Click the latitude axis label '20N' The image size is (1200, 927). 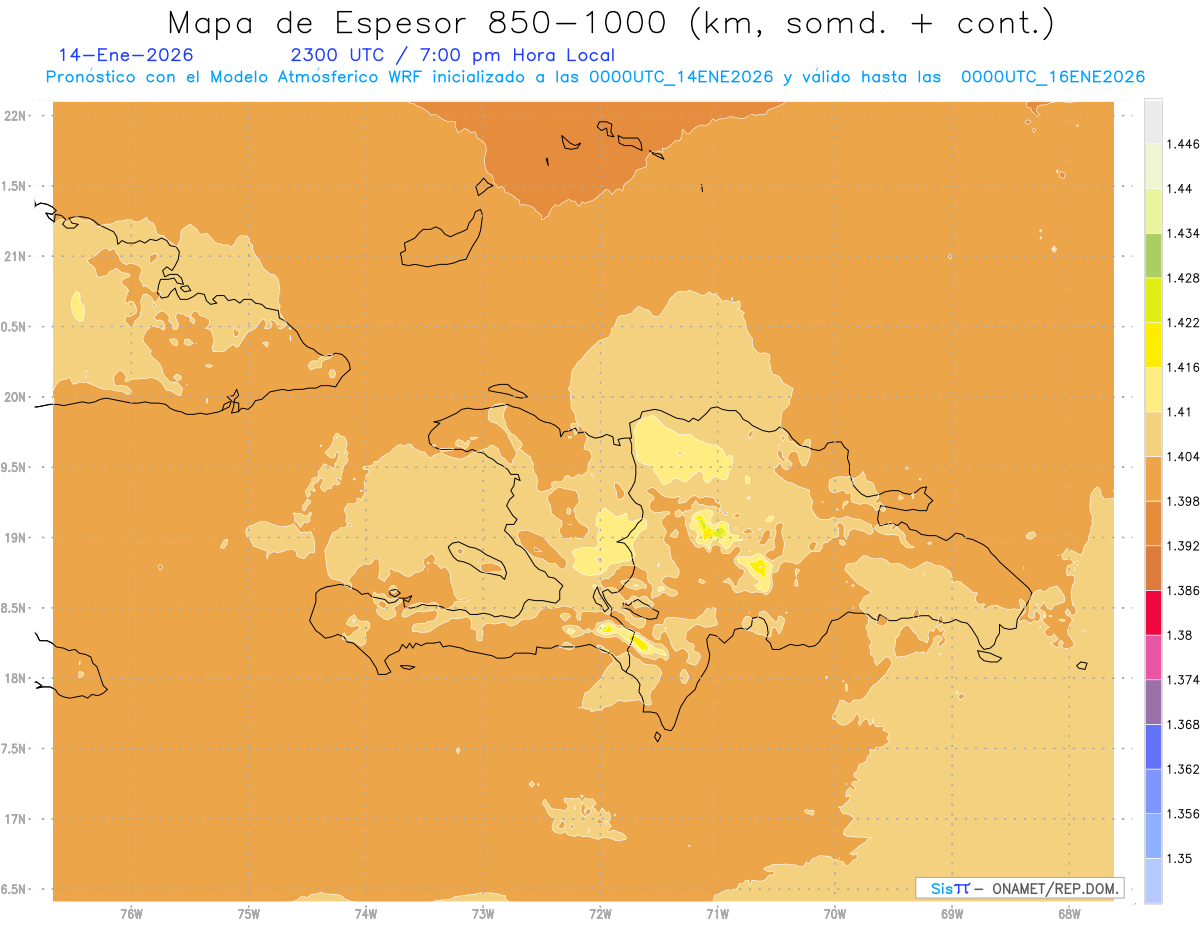pyautogui.click(x=14, y=397)
